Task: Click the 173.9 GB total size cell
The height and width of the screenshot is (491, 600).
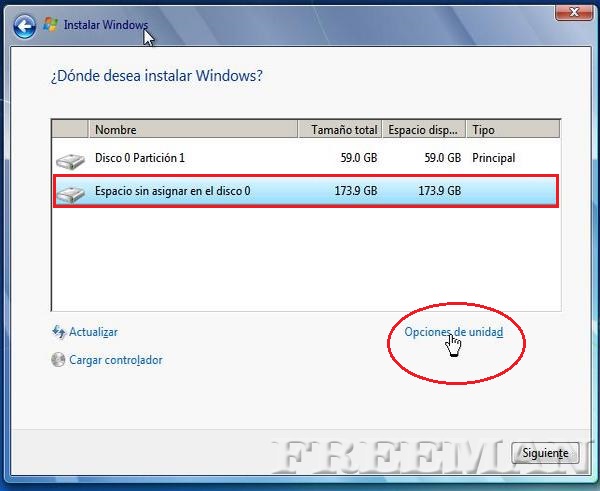Action: (356, 191)
